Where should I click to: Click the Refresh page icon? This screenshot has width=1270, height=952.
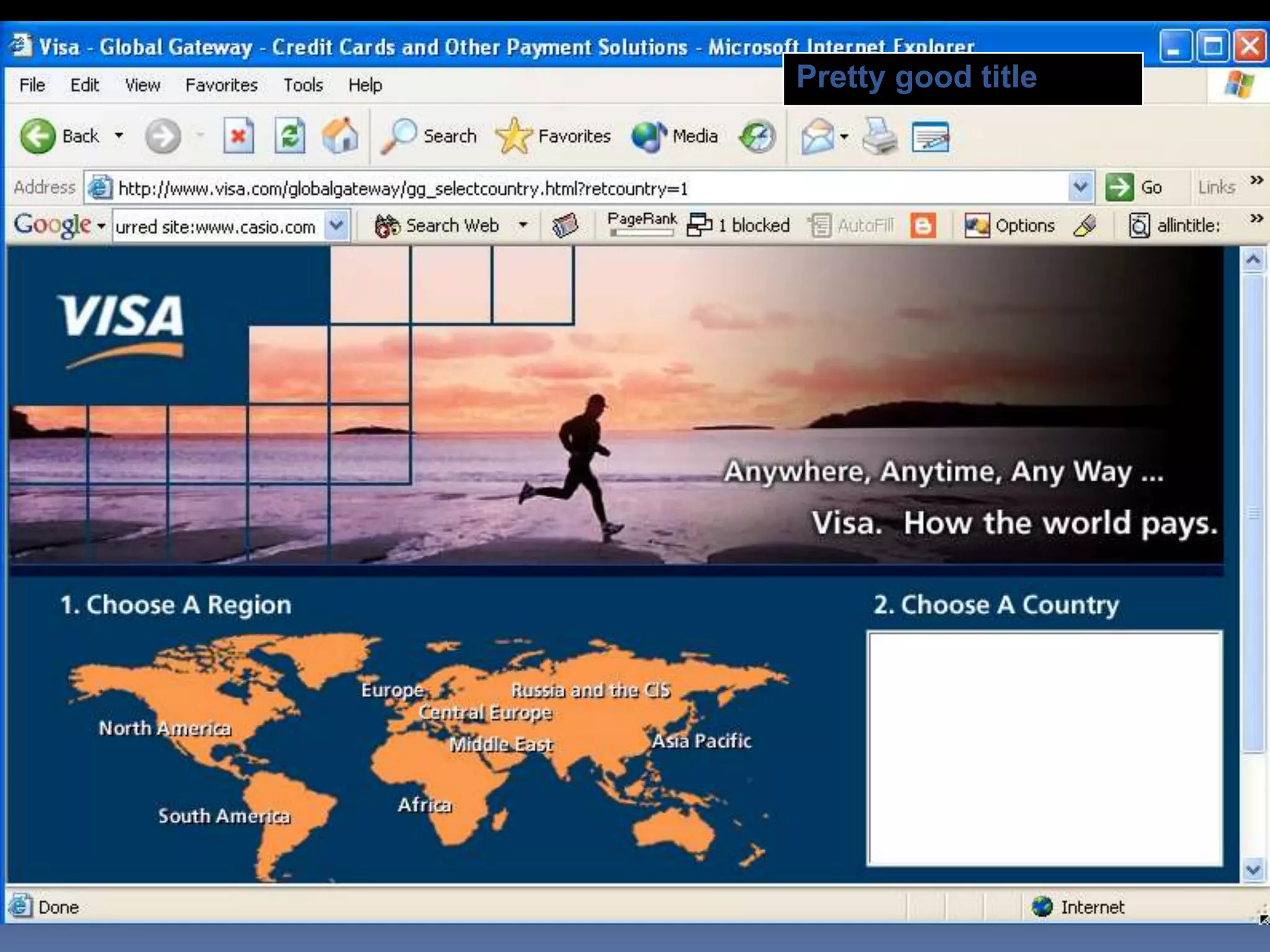click(290, 136)
